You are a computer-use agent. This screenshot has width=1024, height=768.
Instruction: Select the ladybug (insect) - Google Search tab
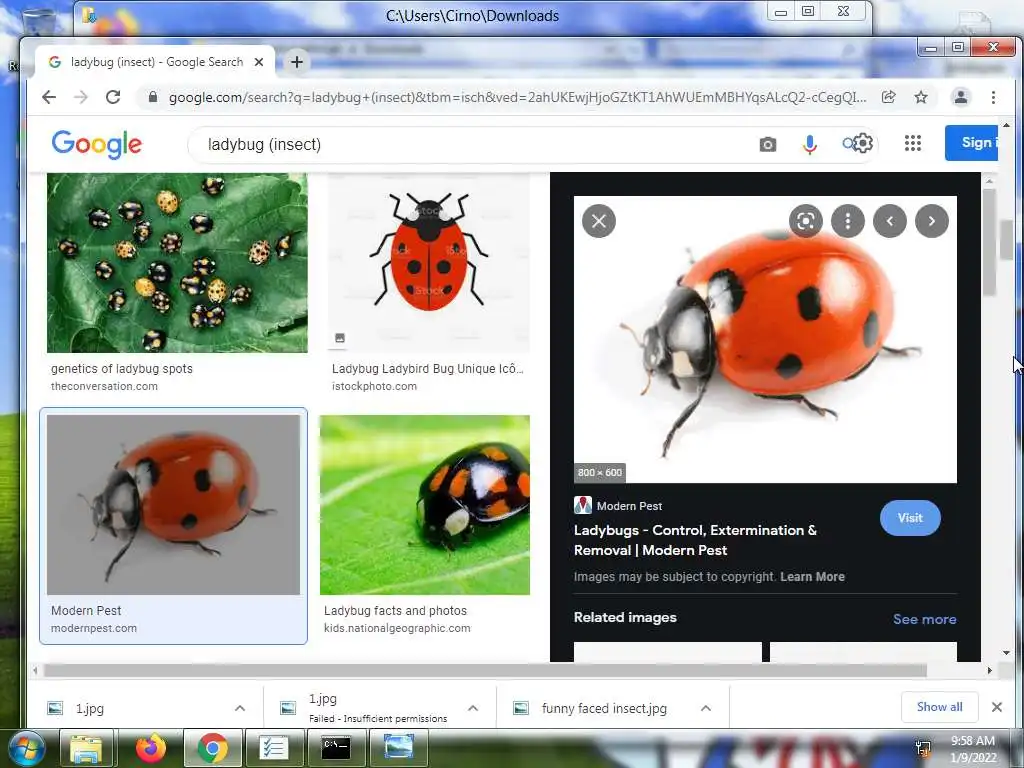pos(157,62)
